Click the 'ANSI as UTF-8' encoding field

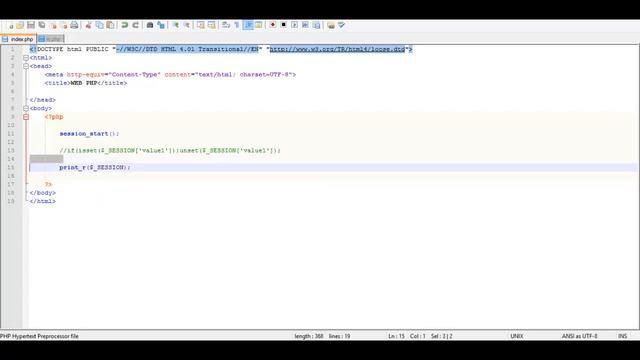(x=580, y=336)
